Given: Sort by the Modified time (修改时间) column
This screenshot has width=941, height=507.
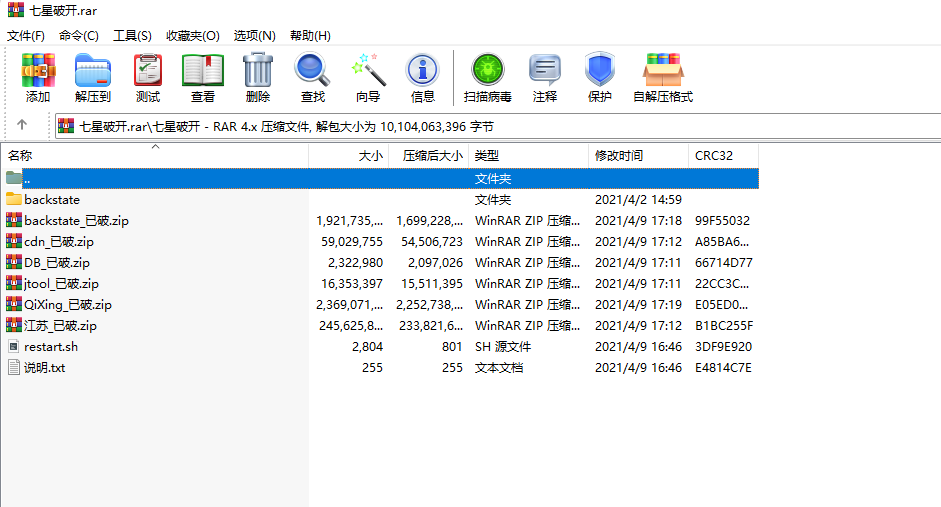Looking at the screenshot, I should coord(619,156).
